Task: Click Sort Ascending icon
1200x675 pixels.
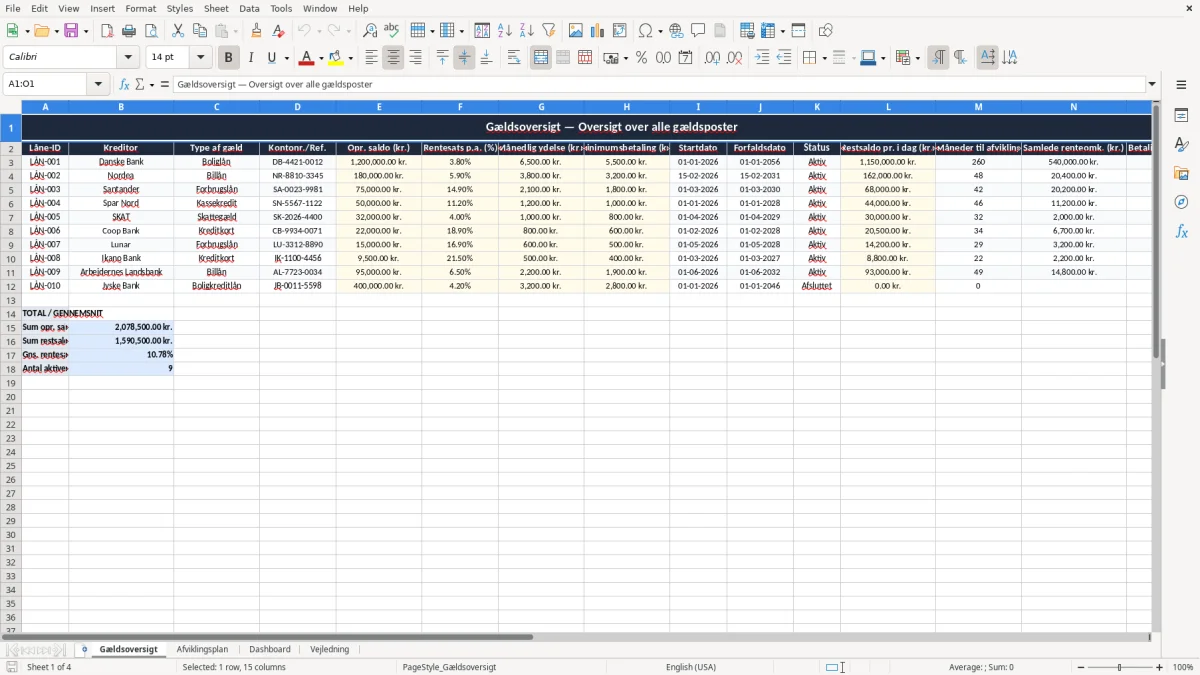Action: click(505, 31)
